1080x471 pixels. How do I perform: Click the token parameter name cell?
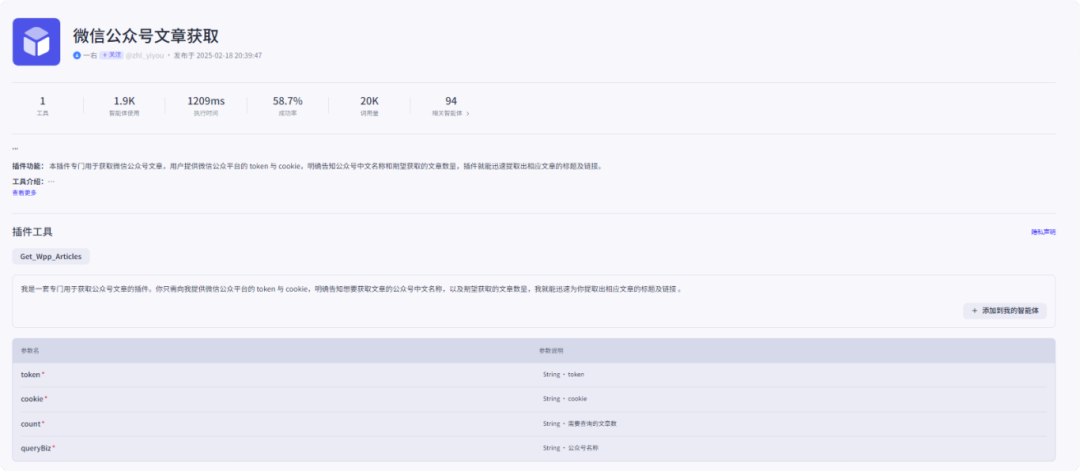[33, 374]
